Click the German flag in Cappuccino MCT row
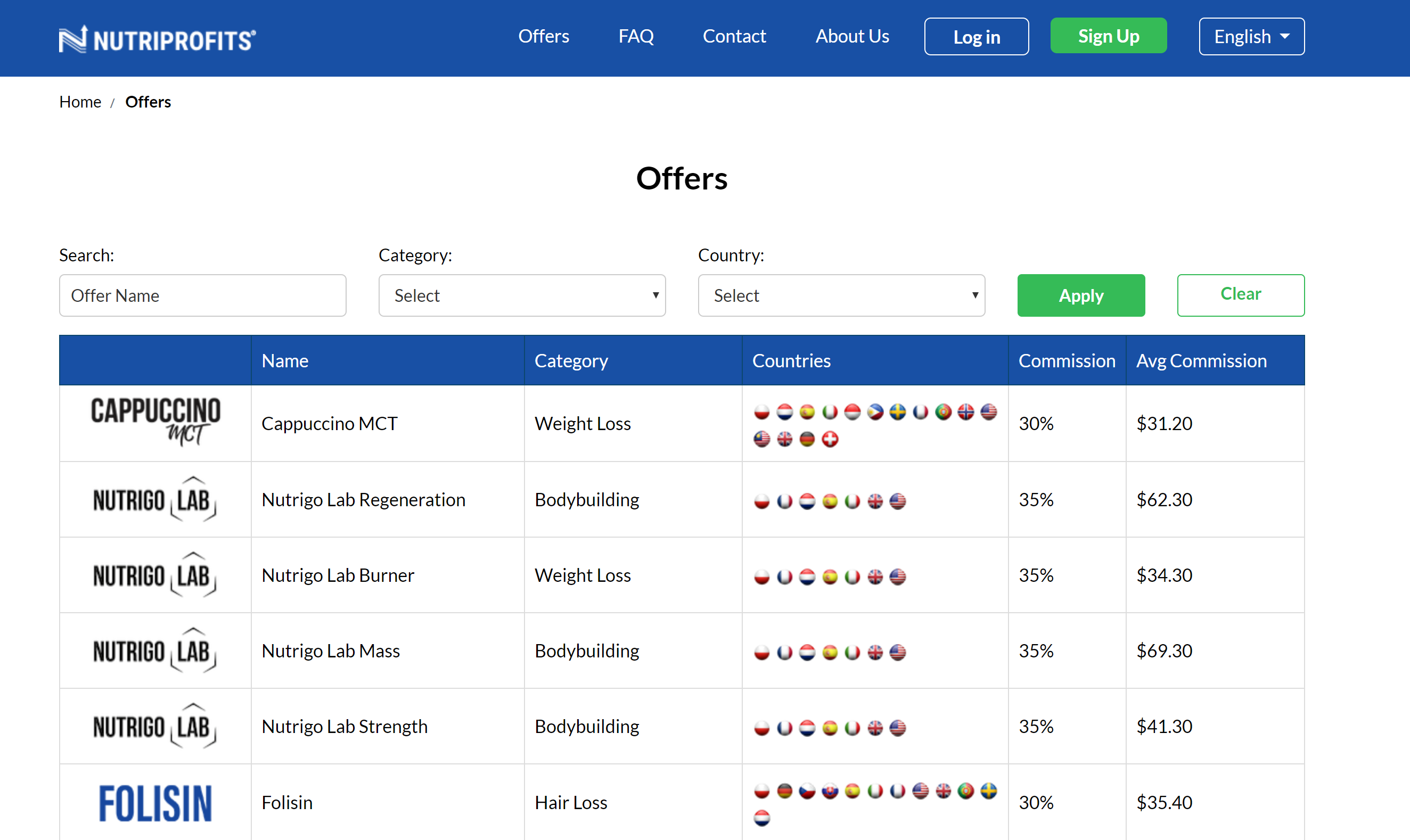1410x840 pixels. click(x=807, y=439)
